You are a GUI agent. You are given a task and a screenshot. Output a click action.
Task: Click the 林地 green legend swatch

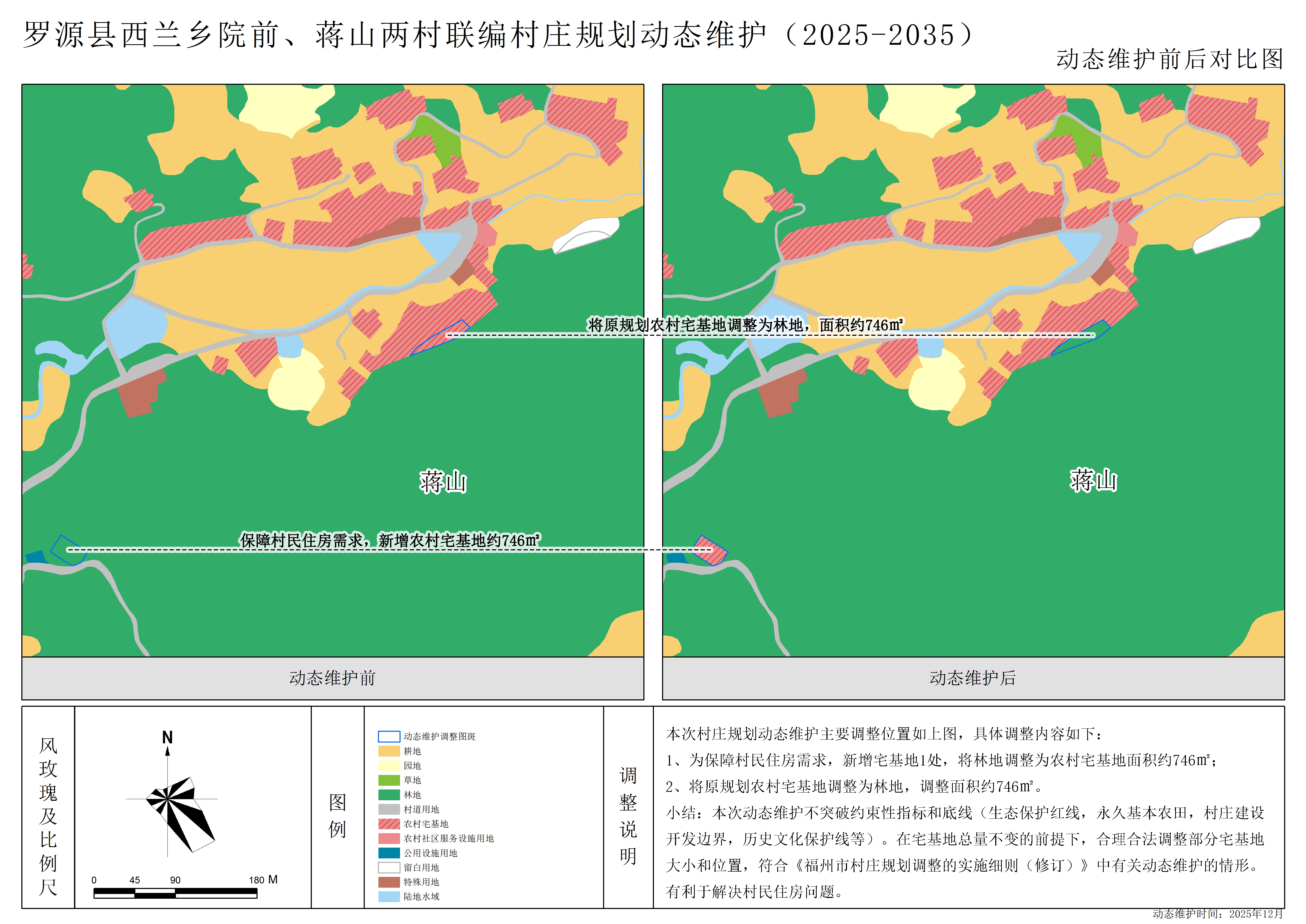click(389, 795)
